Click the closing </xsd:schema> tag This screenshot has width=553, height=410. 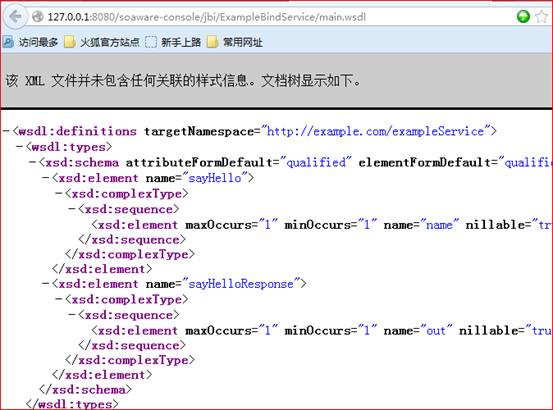pos(85,390)
